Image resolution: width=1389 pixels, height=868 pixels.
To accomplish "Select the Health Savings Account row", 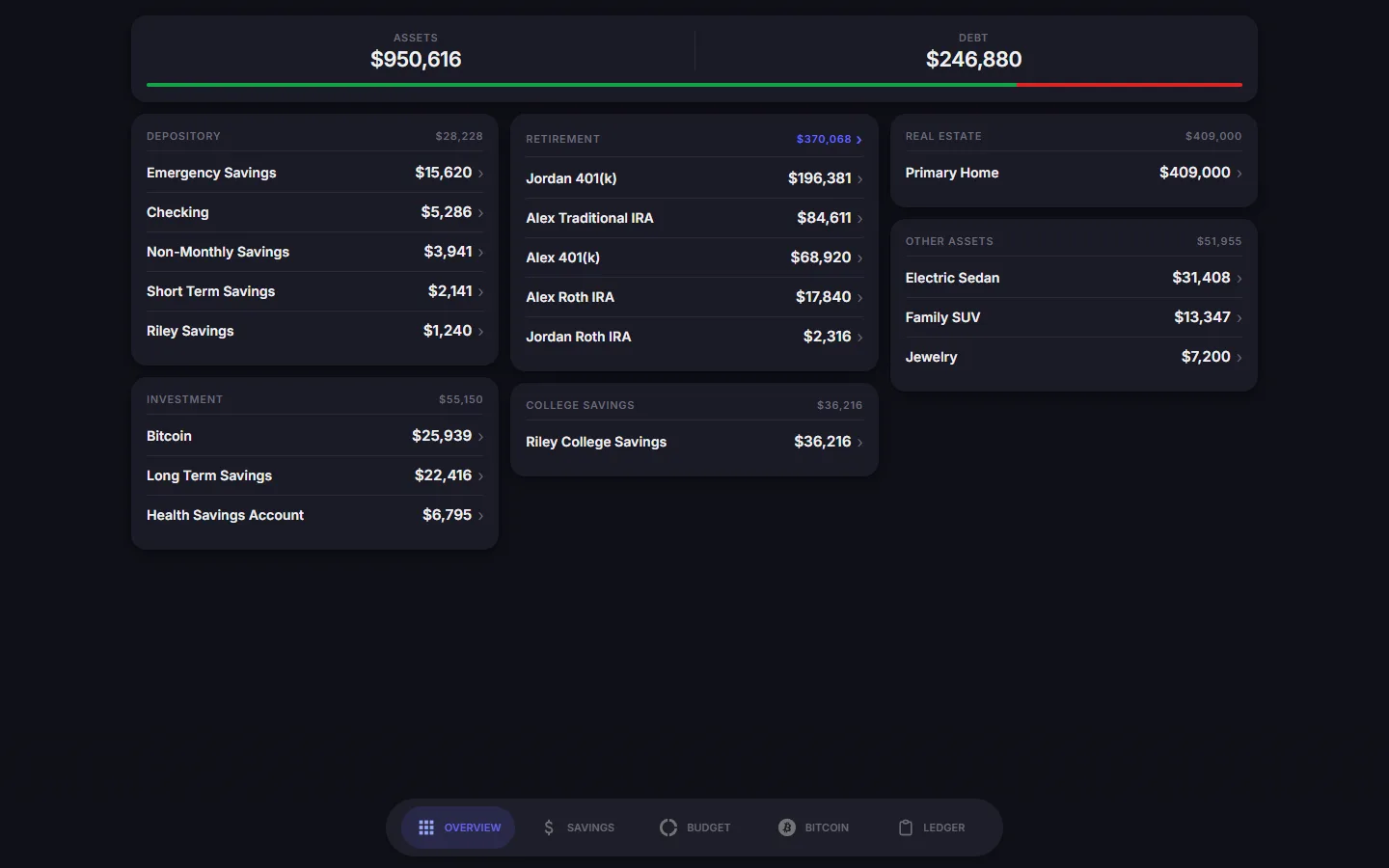I will tap(314, 515).
